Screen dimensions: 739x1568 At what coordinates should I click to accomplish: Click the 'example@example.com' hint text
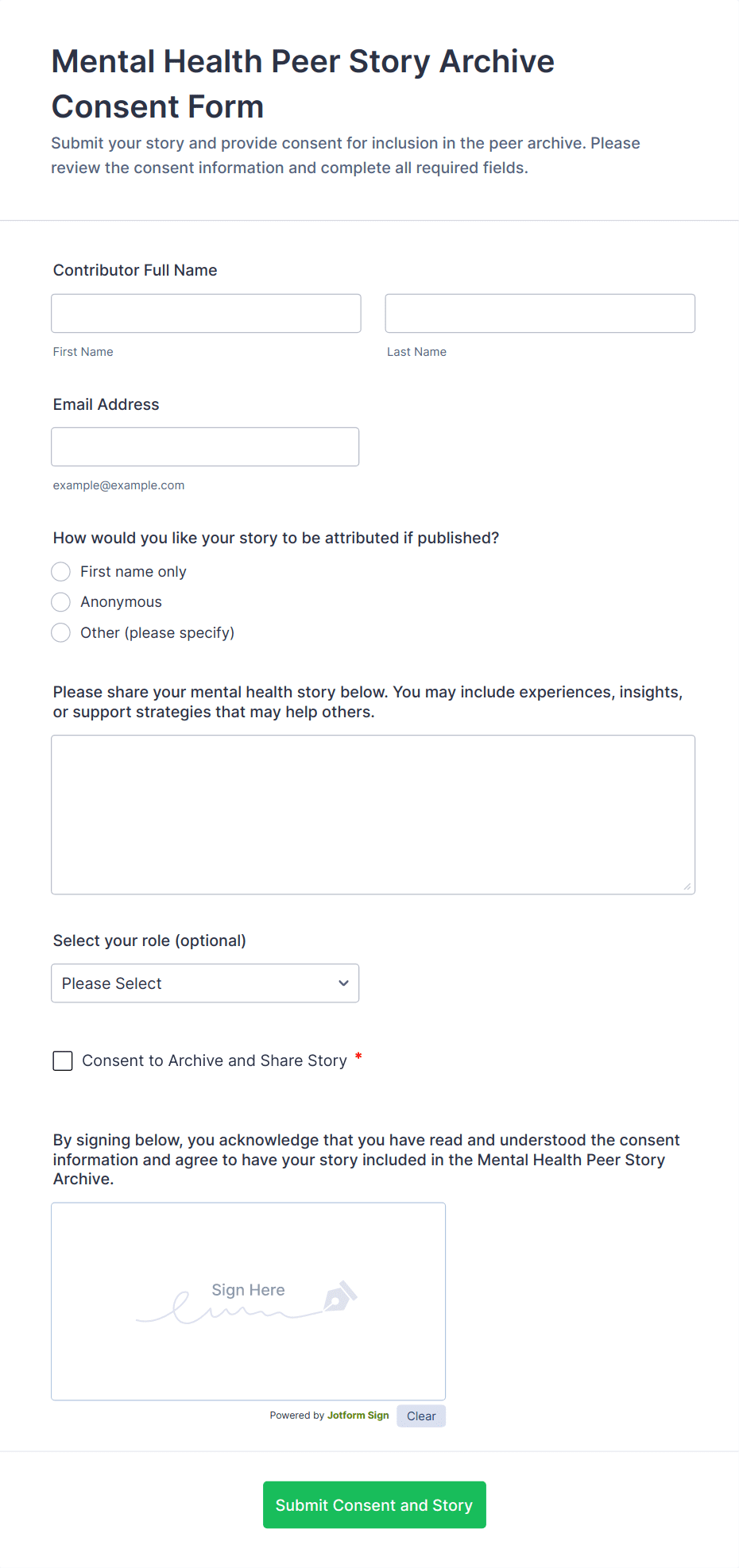pos(118,485)
